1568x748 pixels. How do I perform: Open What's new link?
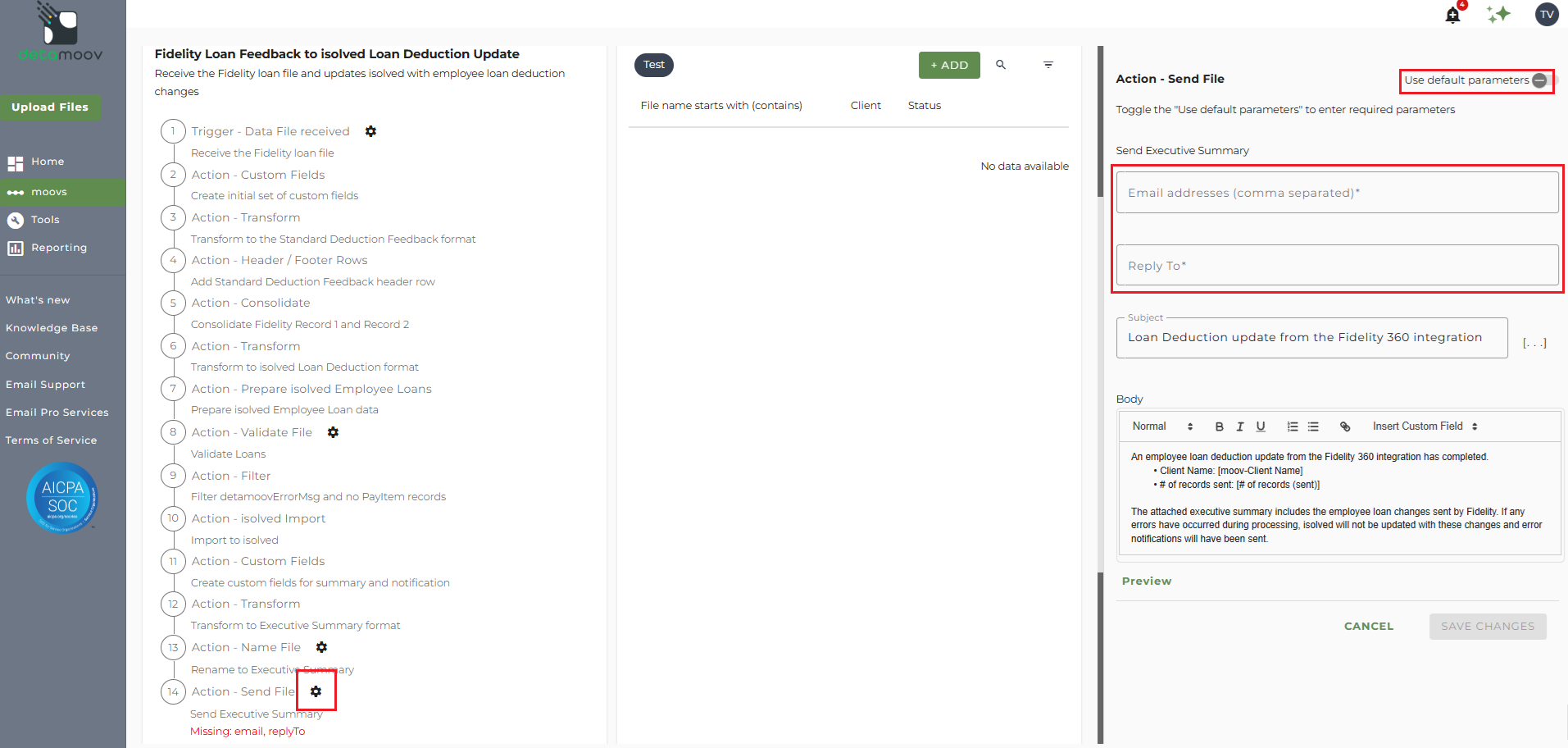click(38, 300)
